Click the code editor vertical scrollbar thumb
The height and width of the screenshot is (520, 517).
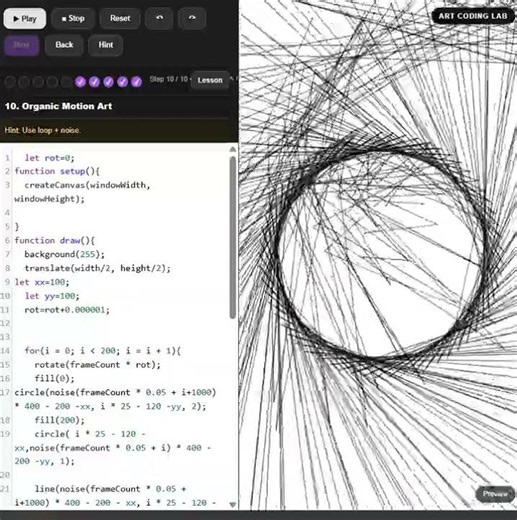pos(233,237)
